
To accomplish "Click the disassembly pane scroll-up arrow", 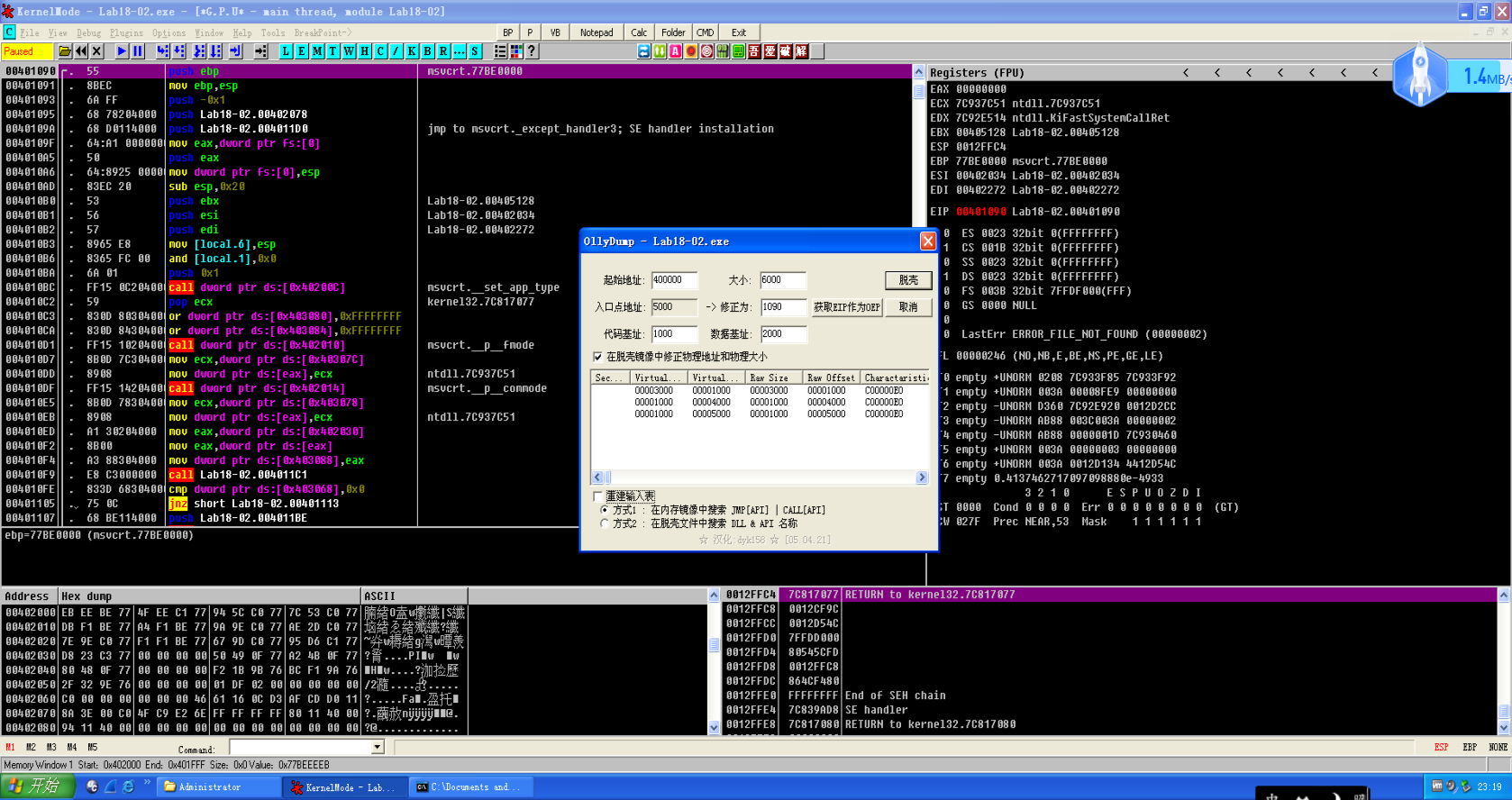I will pyautogui.click(x=919, y=71).
